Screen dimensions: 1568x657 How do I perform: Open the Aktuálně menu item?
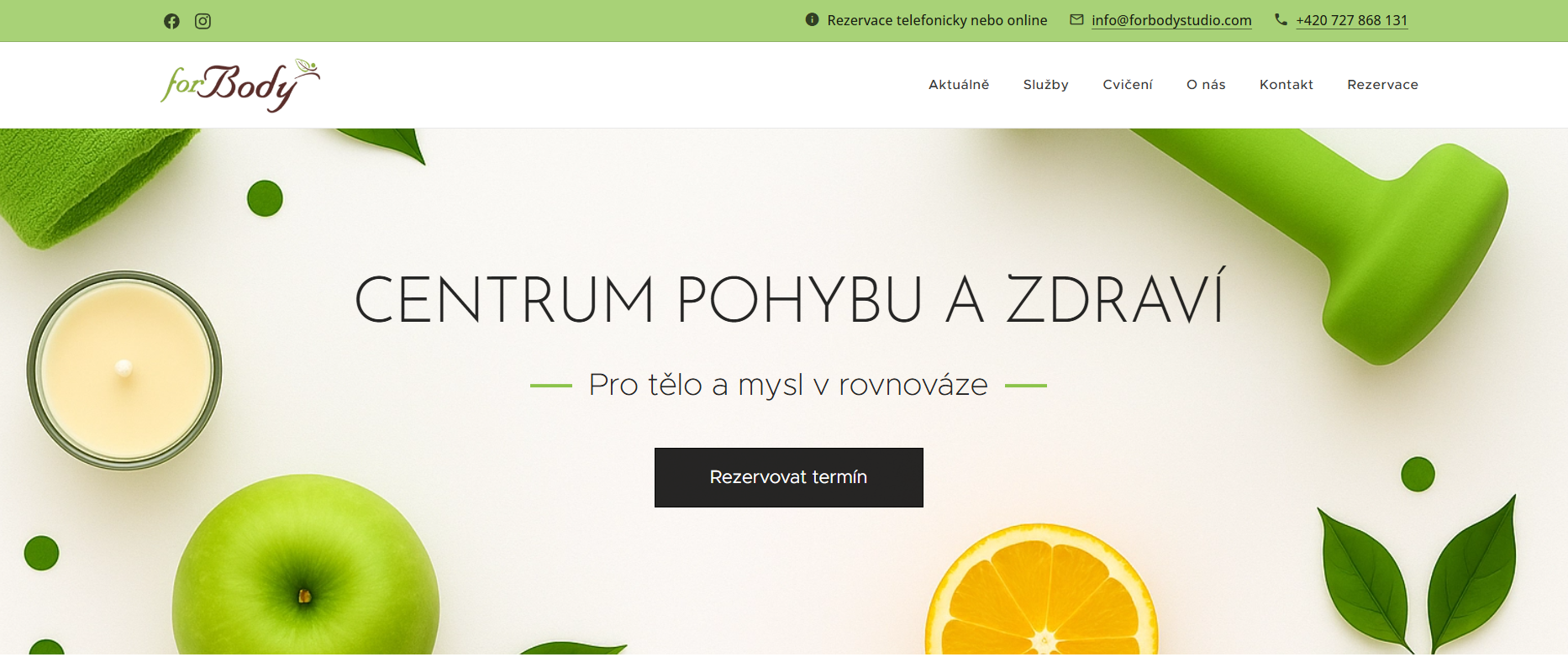959,85
